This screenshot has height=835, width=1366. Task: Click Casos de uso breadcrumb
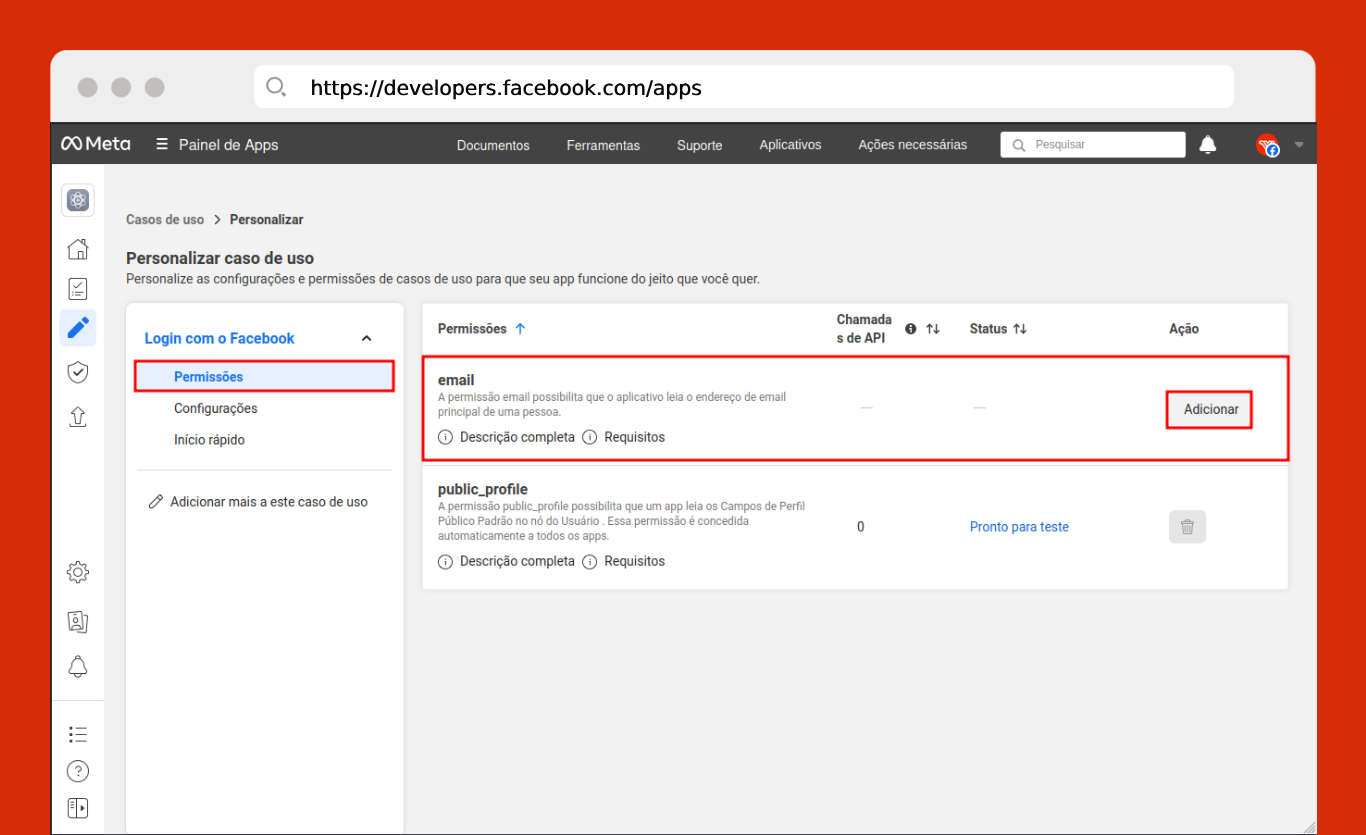(x=165, y=220)
